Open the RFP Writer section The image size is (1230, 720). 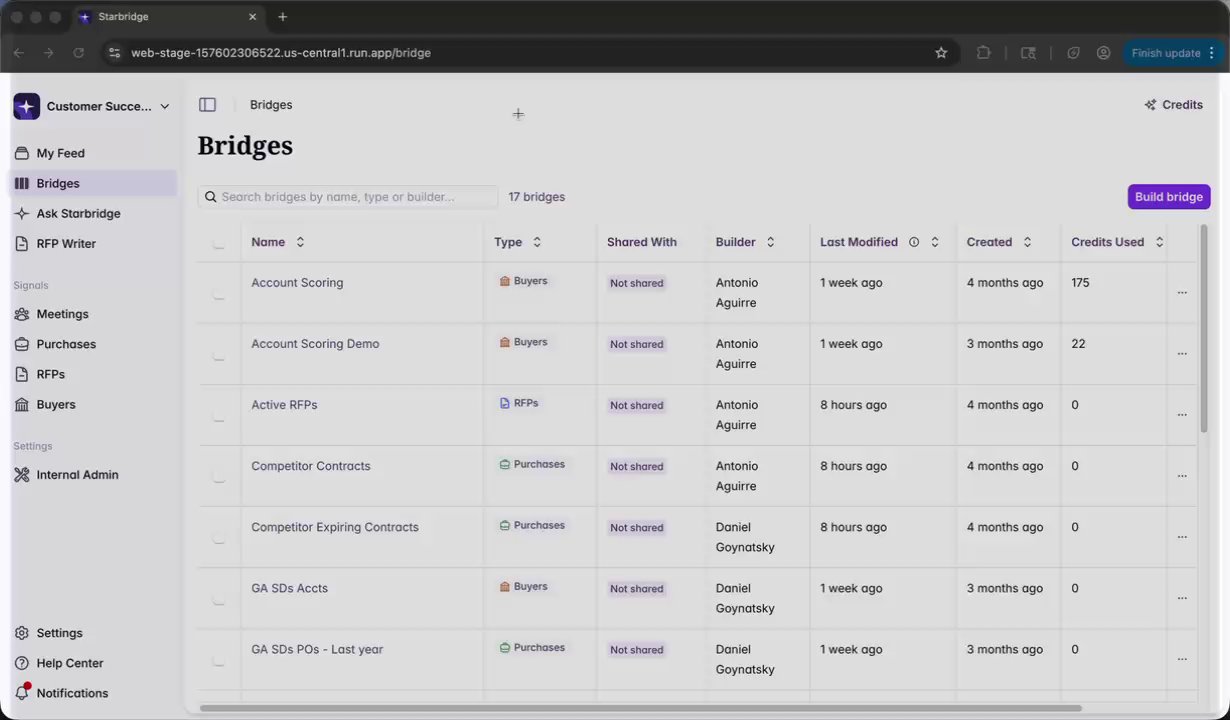pyautogui.click(x=66, y=243)
